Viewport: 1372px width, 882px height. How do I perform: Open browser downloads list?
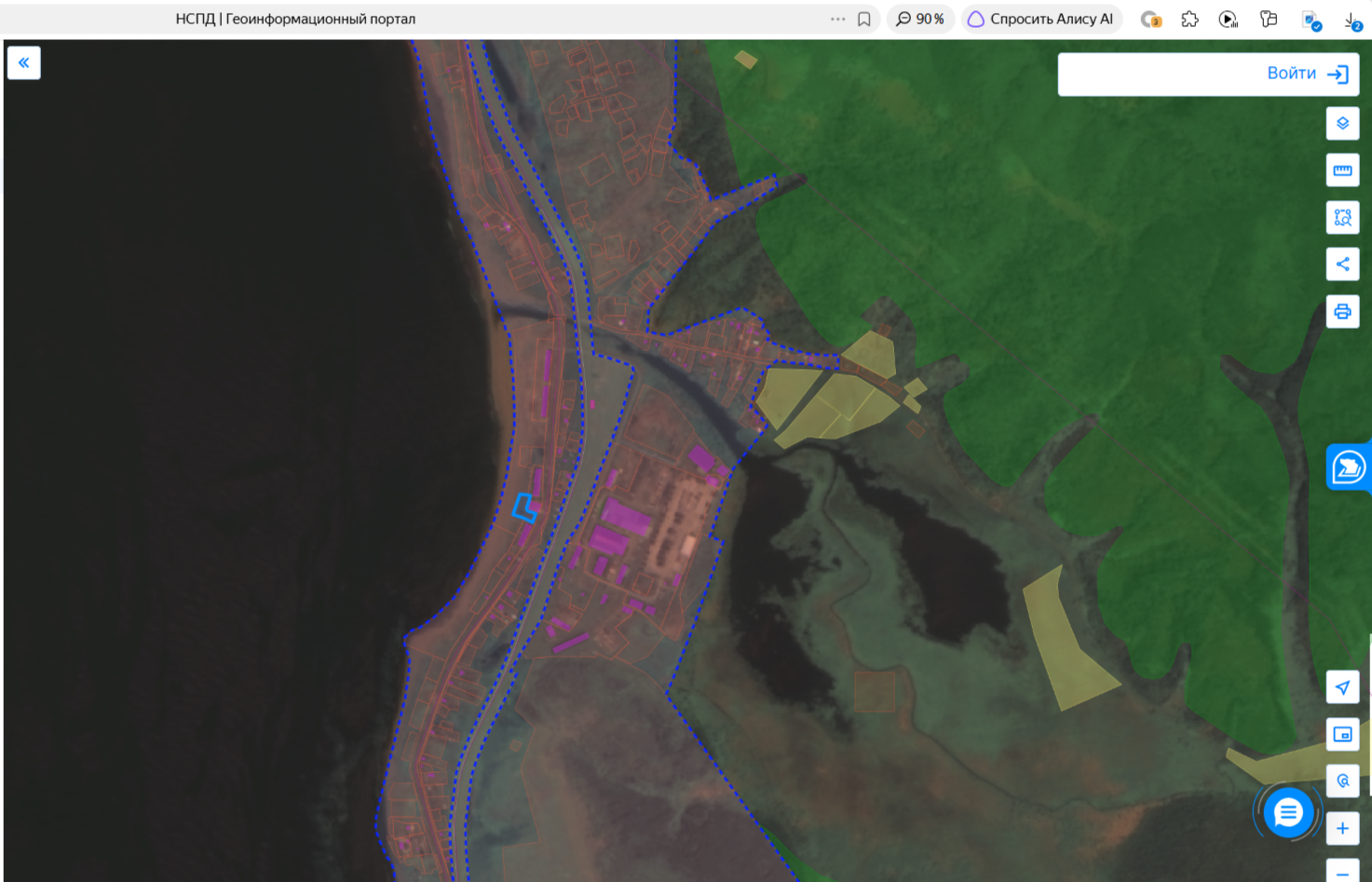tap(1352, 20)
